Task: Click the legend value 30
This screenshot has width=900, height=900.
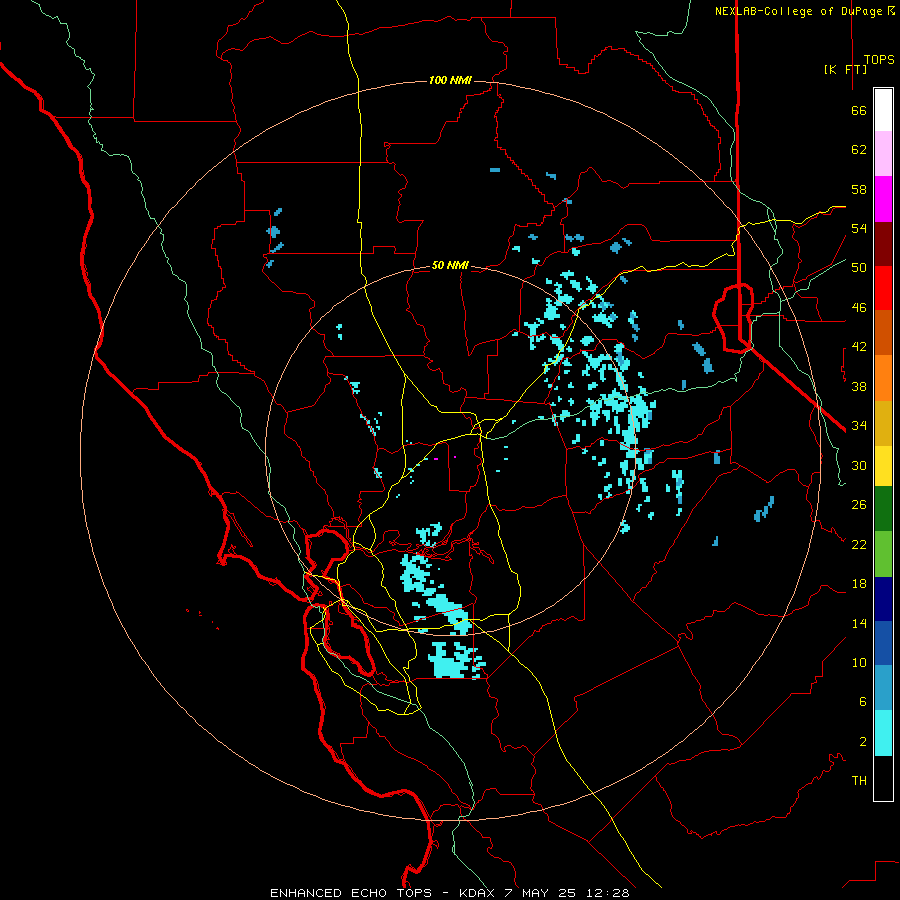Action: (x=859, y=465)
